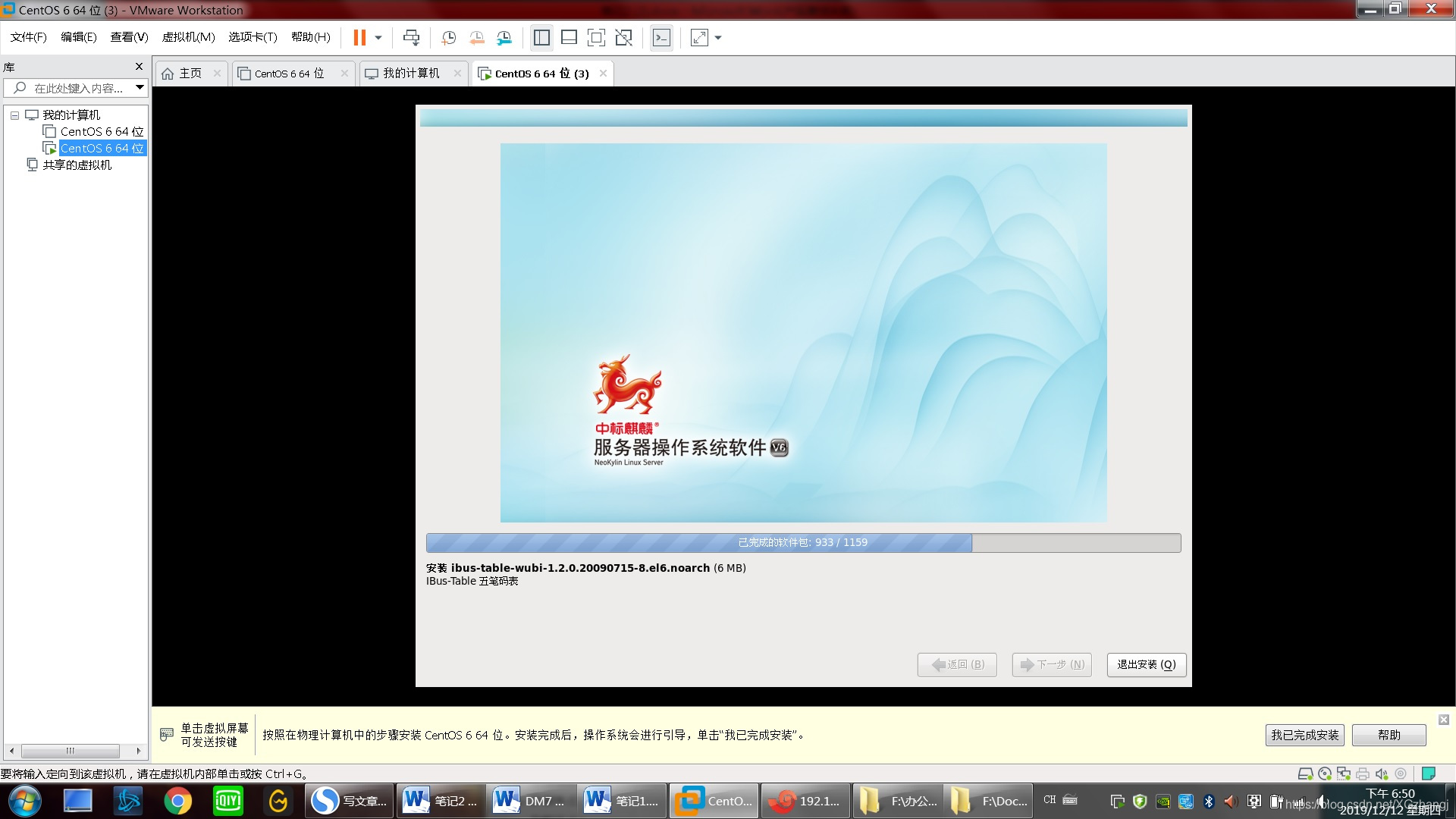Select the running CentOS 6 64 位 VM in the library
Image resolution: width=1456 pixels, height=819 pixels.
tap(93, 149)
